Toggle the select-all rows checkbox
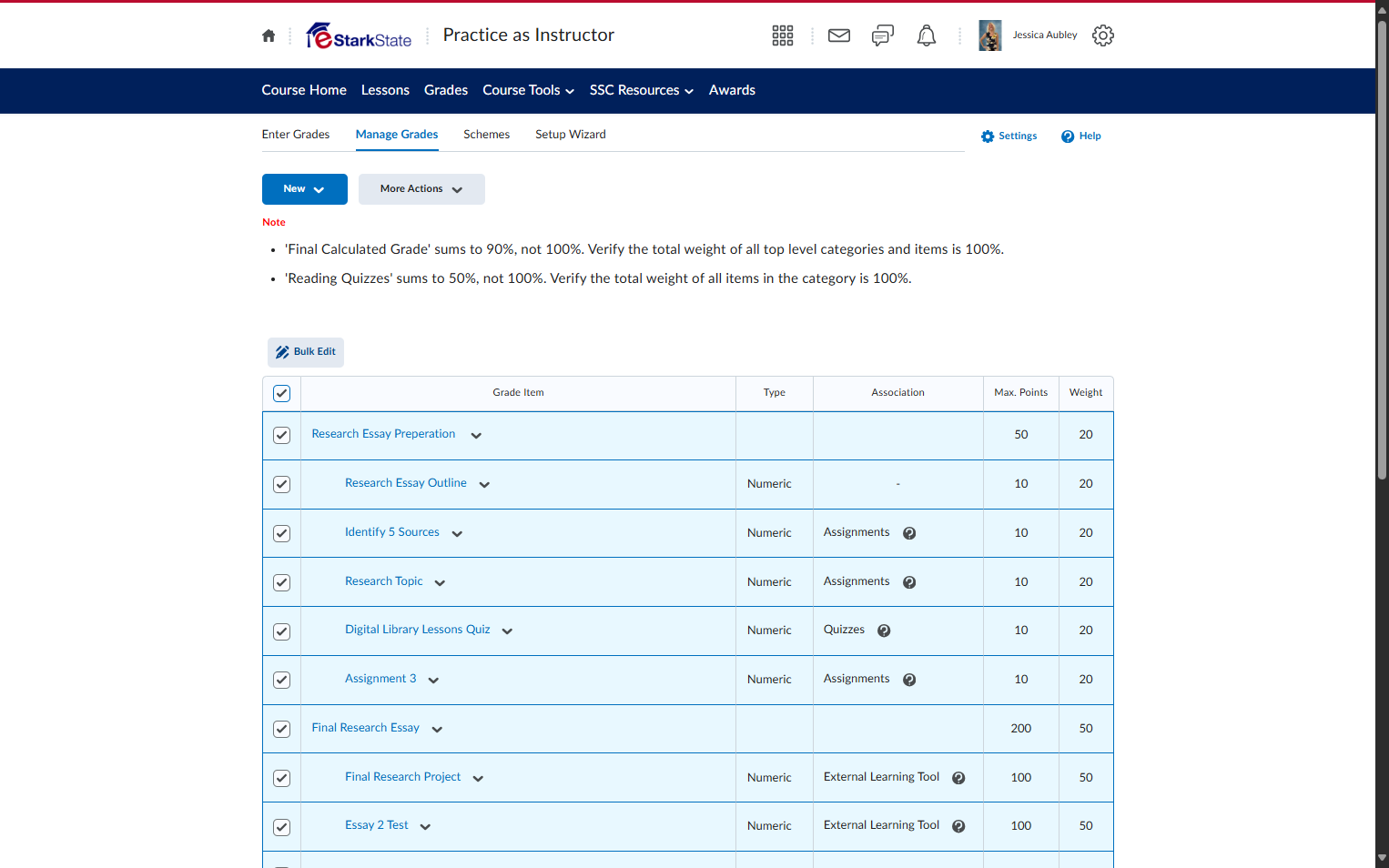The width and height of the screenshot is (1389, 868). click(282, 393)
